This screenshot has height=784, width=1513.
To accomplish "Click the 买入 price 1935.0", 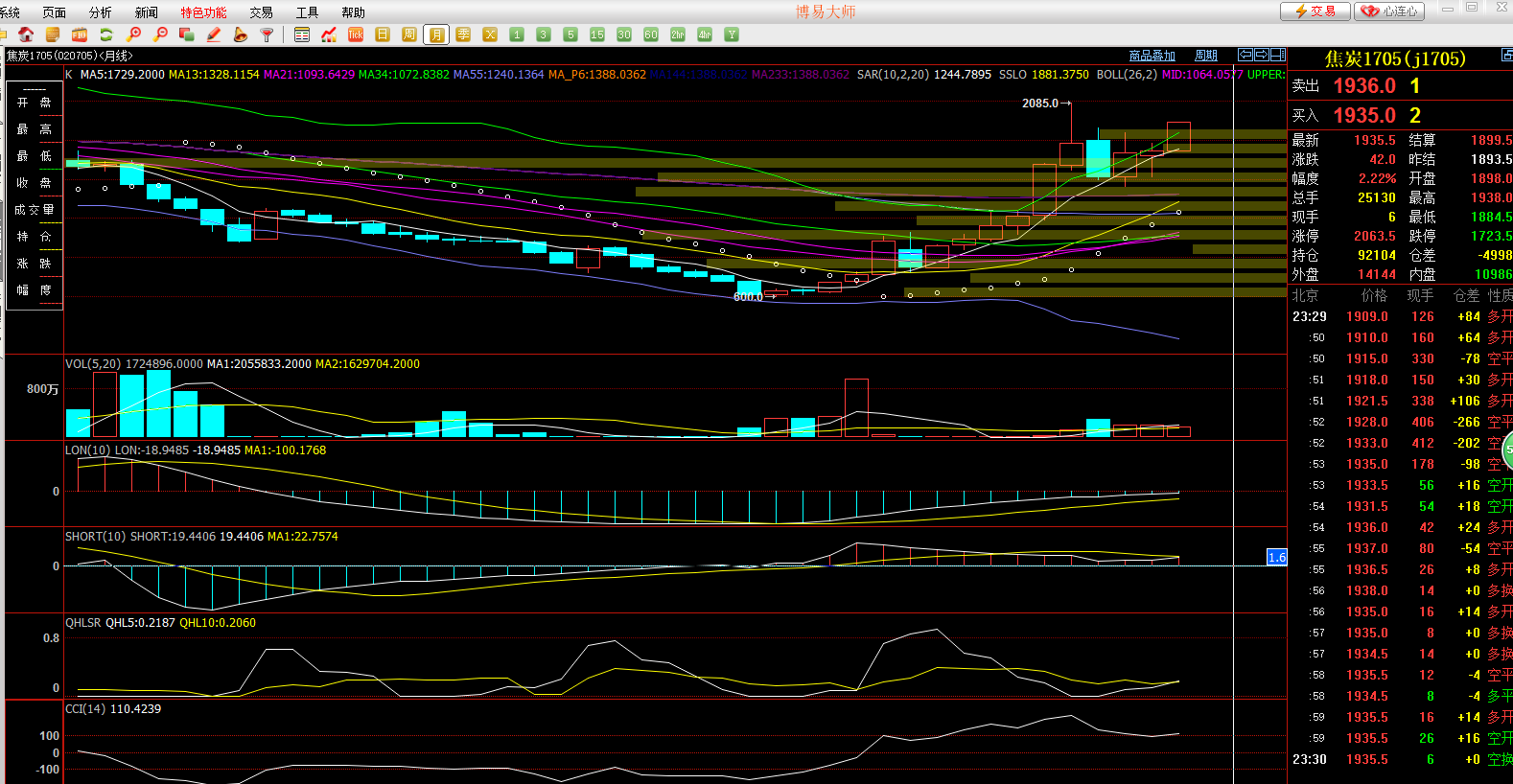I will 1364,115.
